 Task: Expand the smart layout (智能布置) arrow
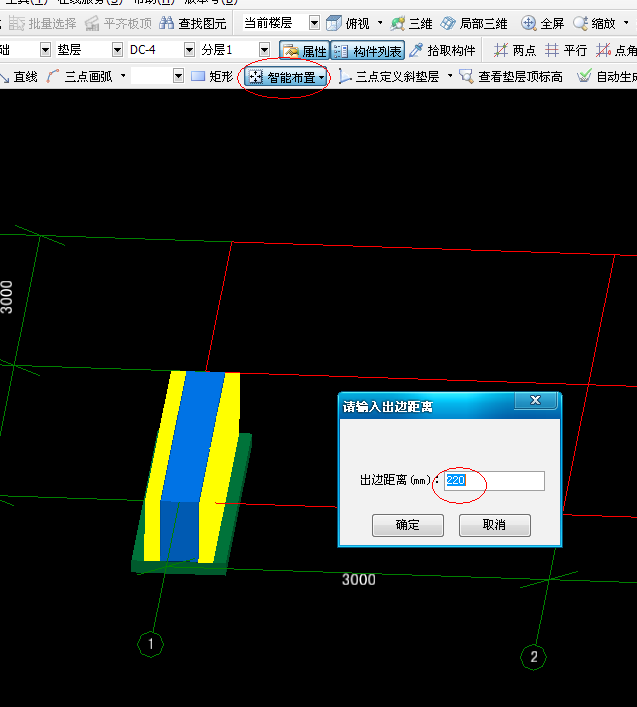(321, 78)
